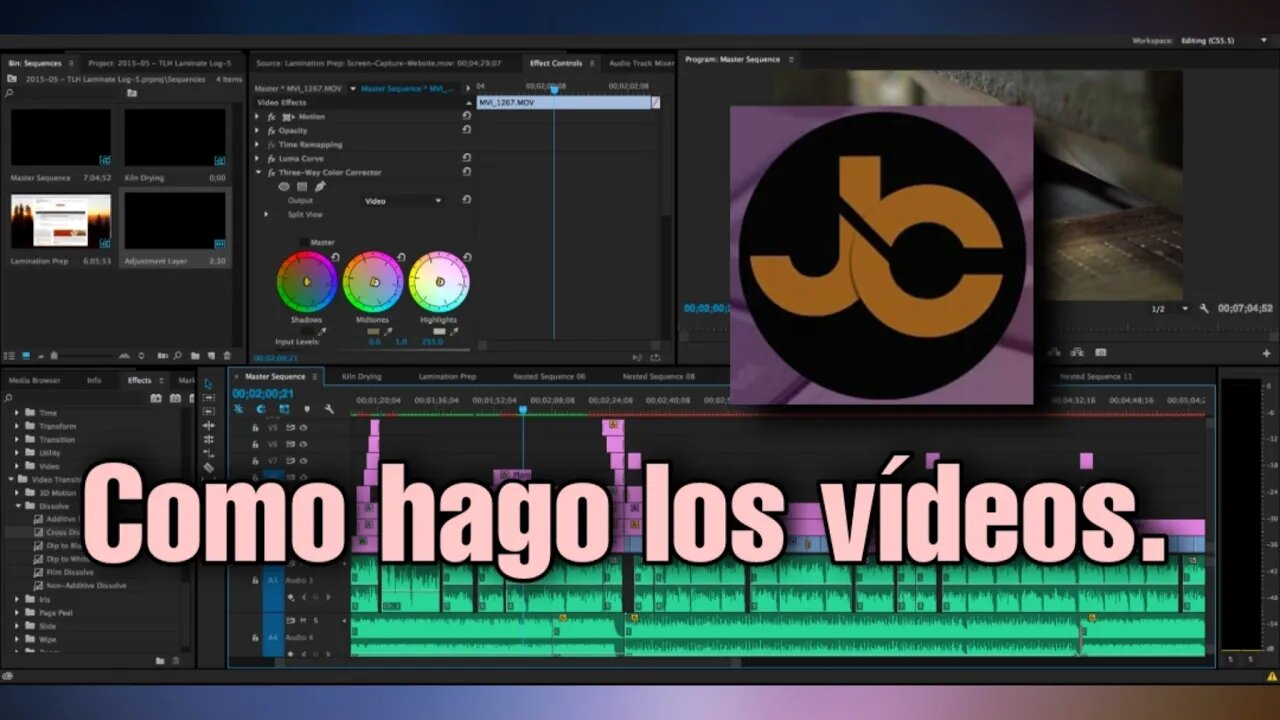Toggle fx for Opacity effect
Image resolution: width=1280 pixels, height=720 pixels.
click(x=271, y=130)
